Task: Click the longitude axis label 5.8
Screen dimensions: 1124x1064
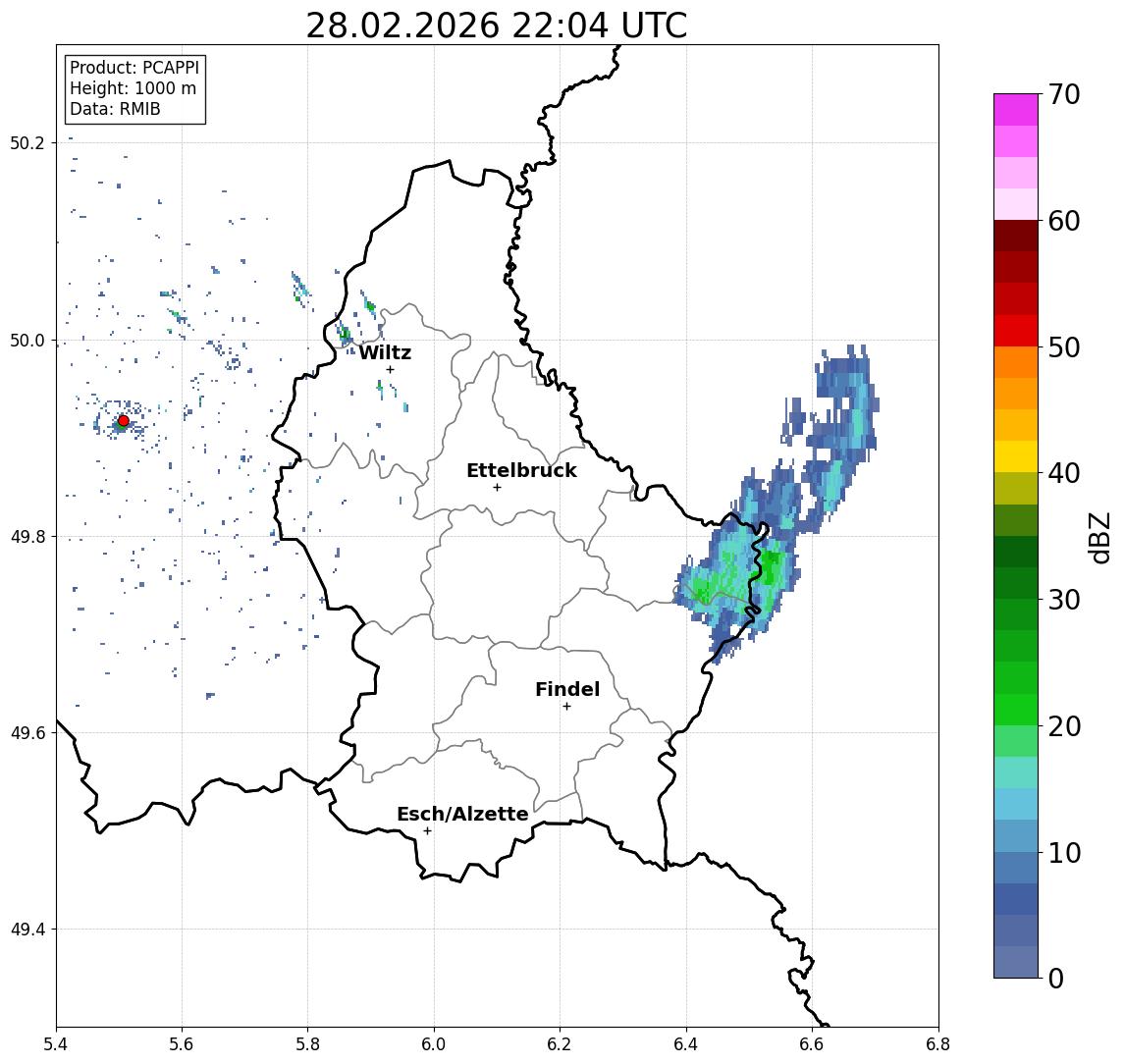Action: tap(307, 1044)
